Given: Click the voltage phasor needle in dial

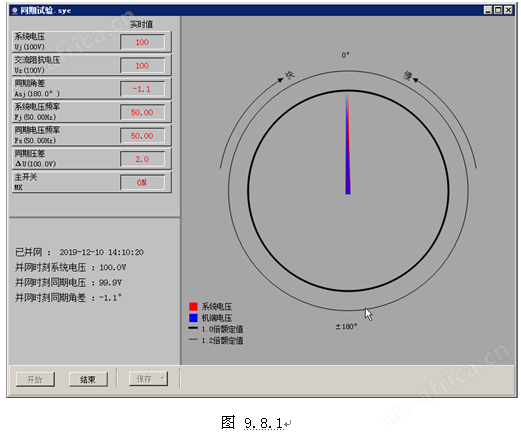Looking at the screenshot, I should click(348, 143).
